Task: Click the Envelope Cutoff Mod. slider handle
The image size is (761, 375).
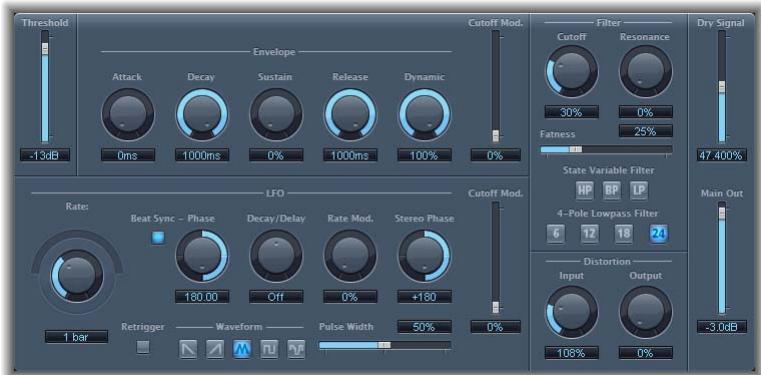Action: tap(496, 136)
